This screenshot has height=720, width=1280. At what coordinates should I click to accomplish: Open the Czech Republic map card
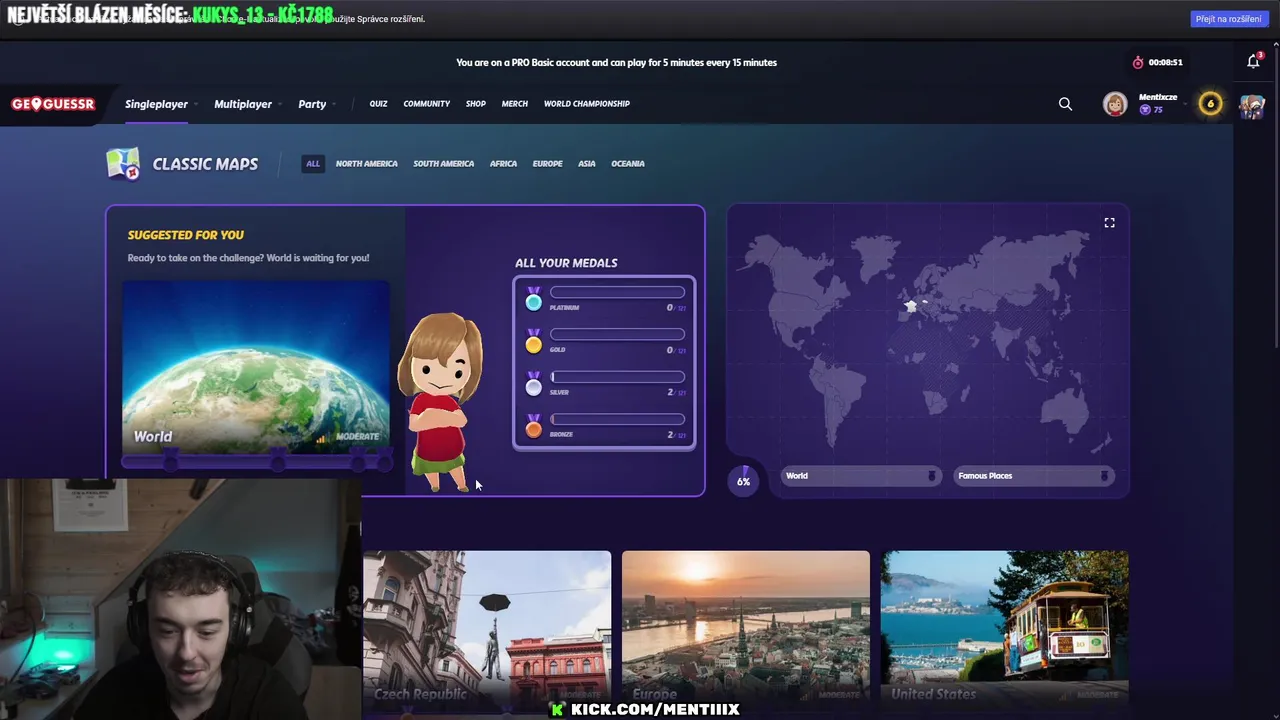coord(487,630)
